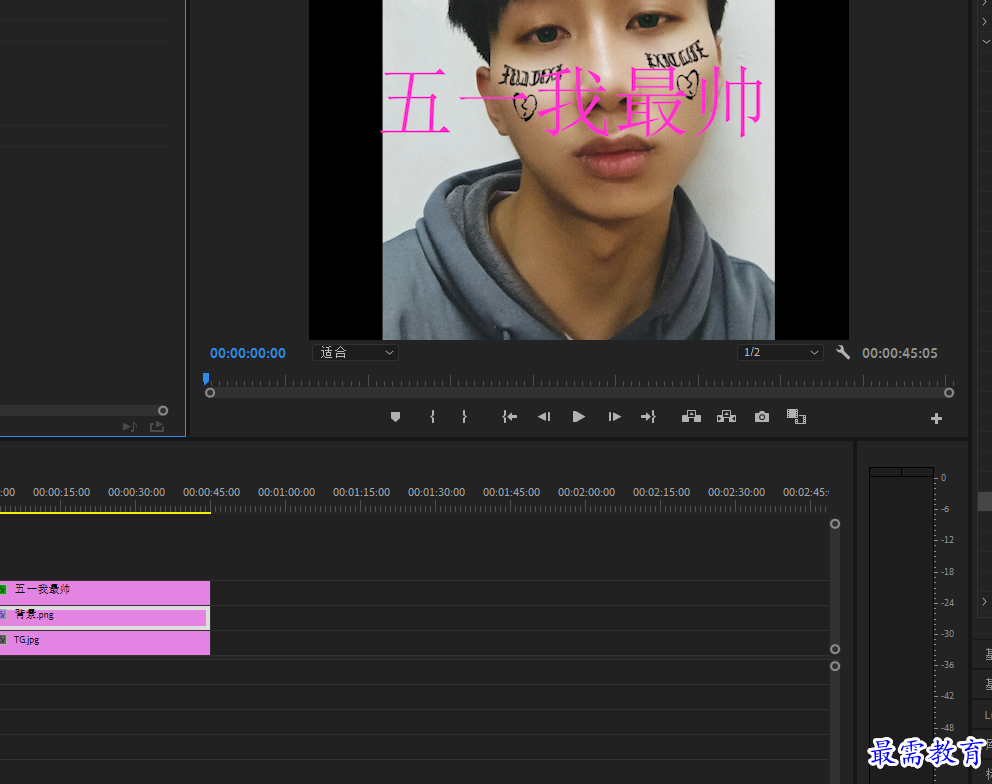
Task: Select the 五一我最帅 title clip
Action: (104, 592)
